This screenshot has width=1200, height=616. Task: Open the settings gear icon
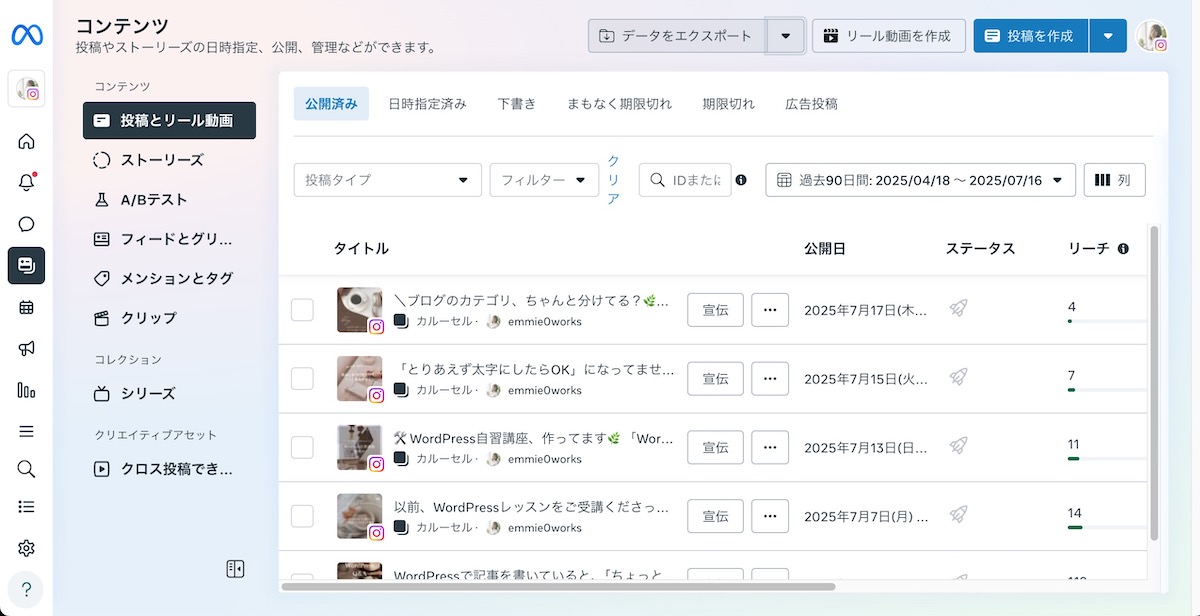(x=27, y=548)
